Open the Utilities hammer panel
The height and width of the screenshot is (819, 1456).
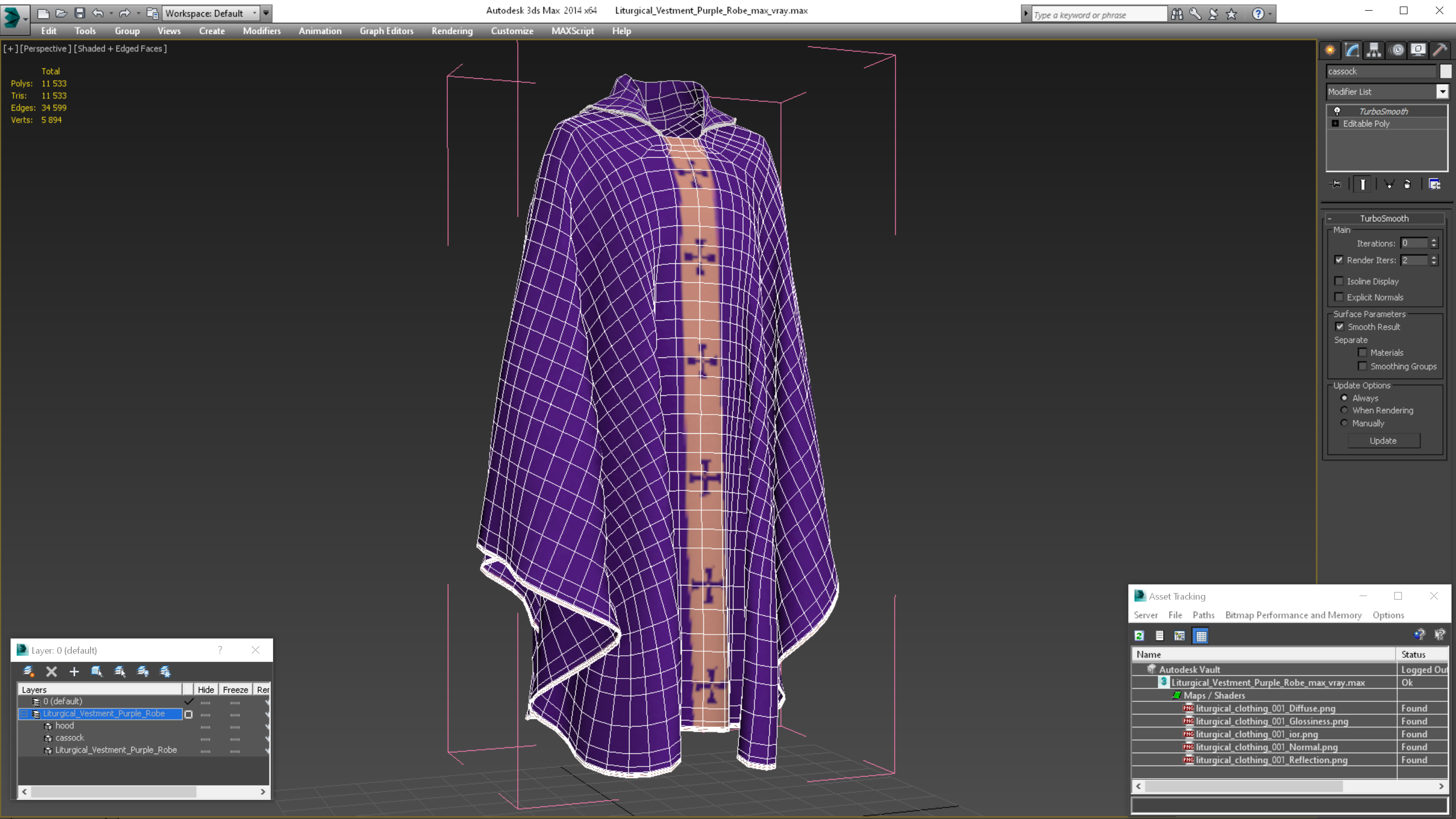(x=1440, y=51)
